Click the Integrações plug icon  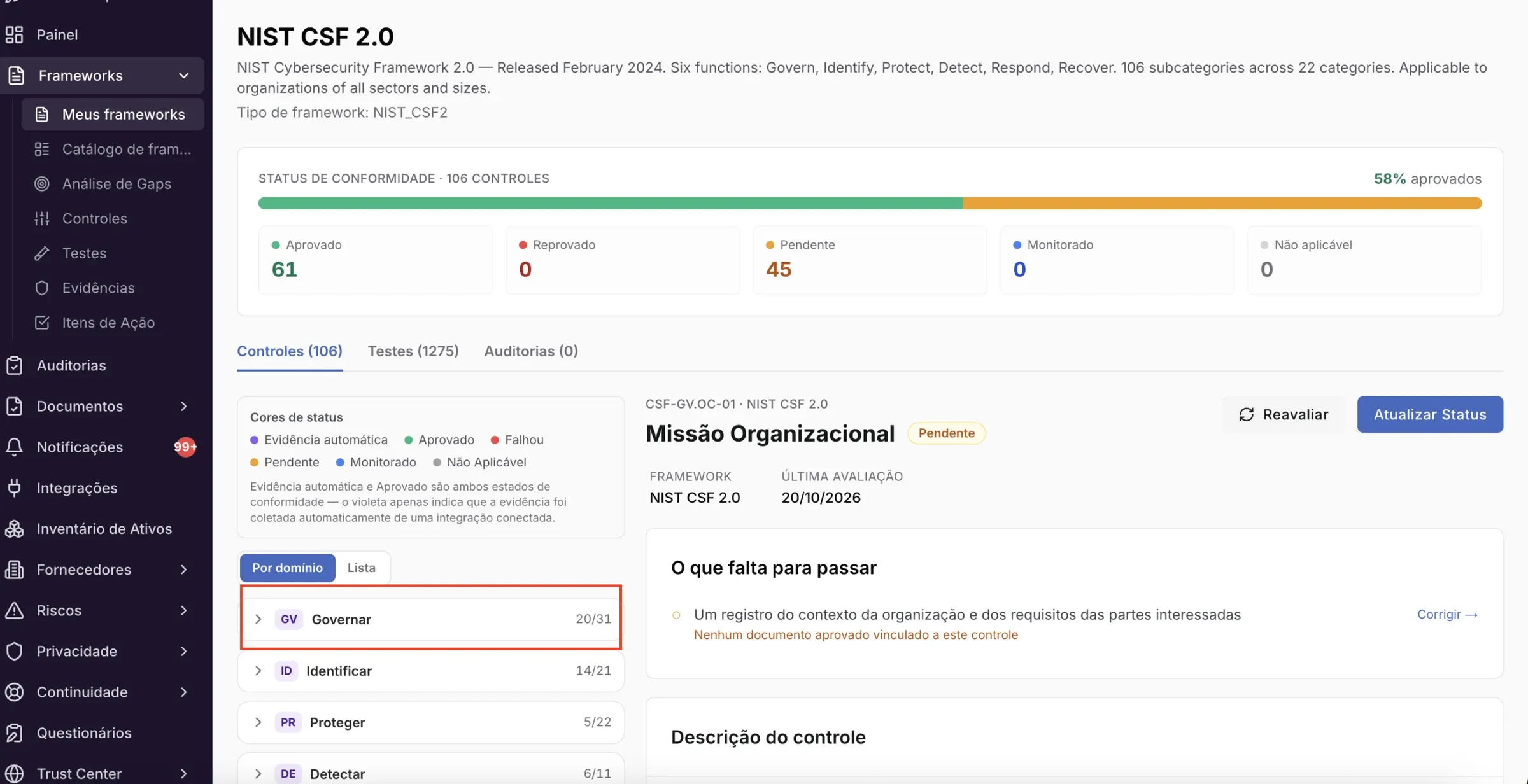coord(14,487)
